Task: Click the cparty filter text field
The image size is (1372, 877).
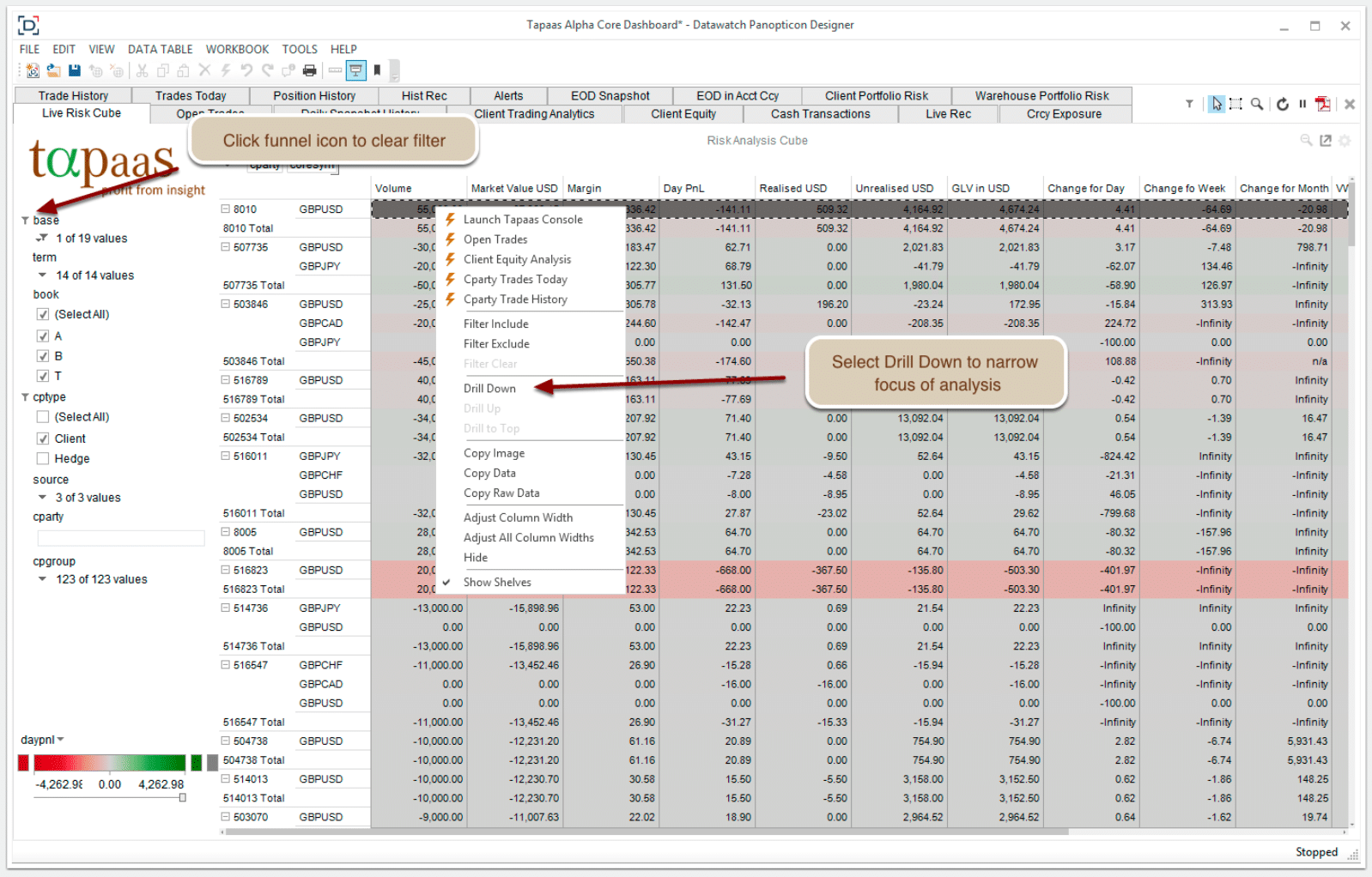Action: pos(121,538)
